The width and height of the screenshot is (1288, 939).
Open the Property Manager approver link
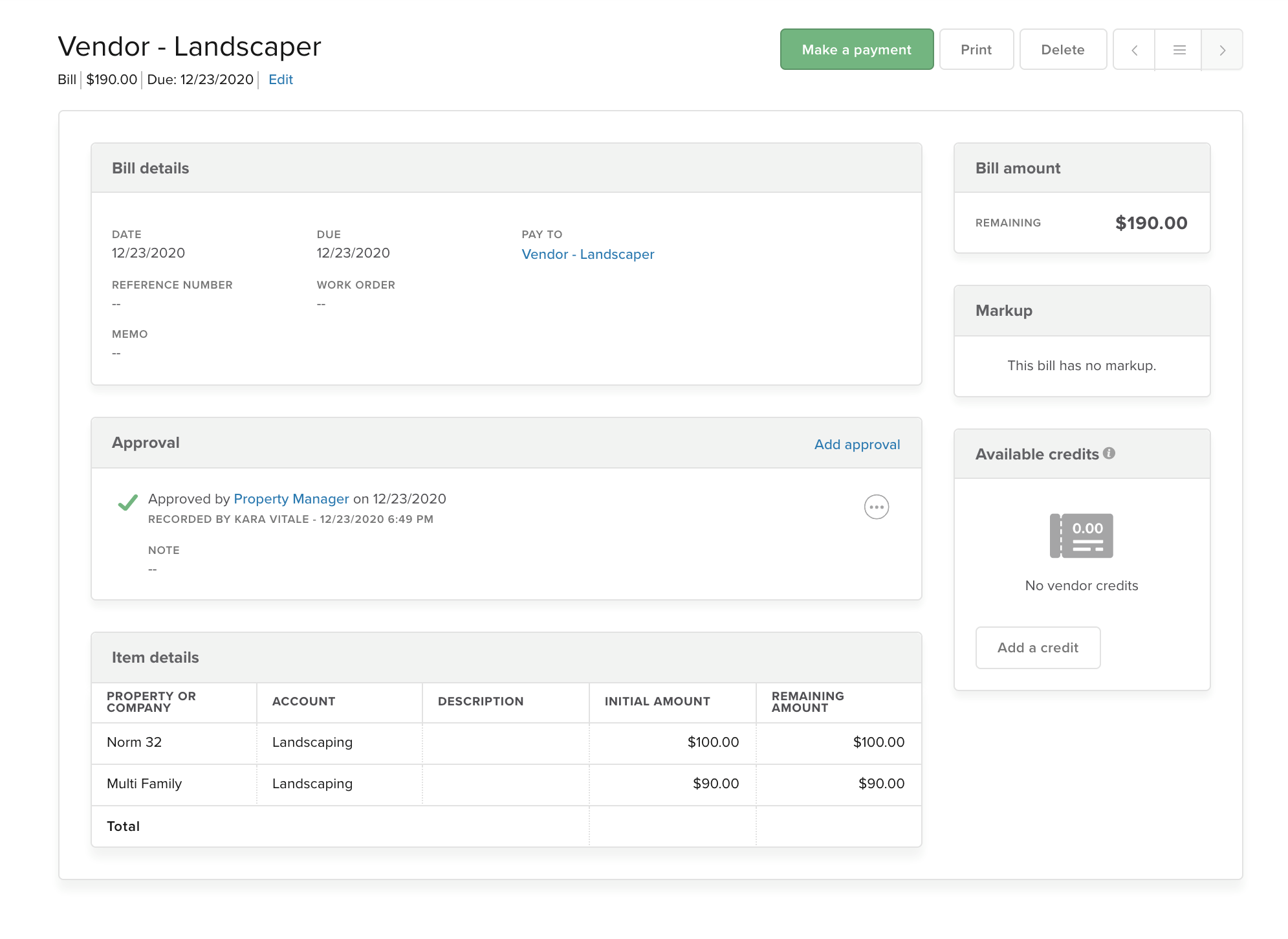pyautogui.click(x=291, y=499)
